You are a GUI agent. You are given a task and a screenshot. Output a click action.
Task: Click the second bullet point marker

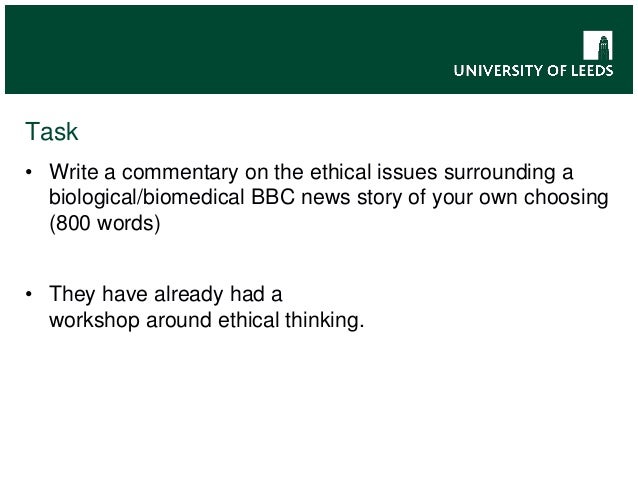coord(28,294)
